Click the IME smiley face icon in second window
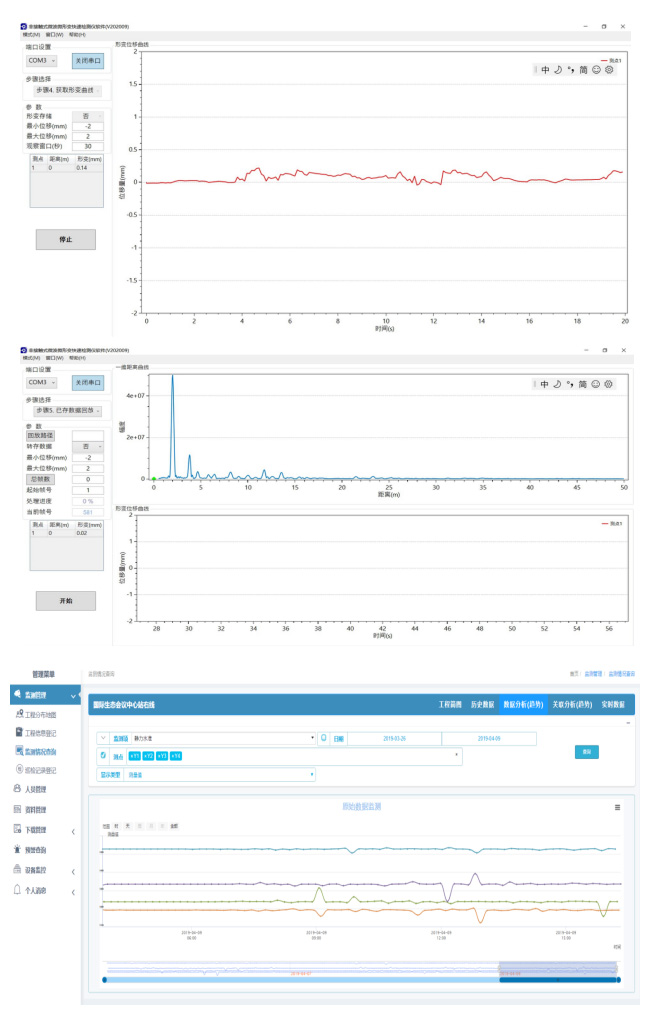The image size is (651, 1022). (x=596, y=384)
